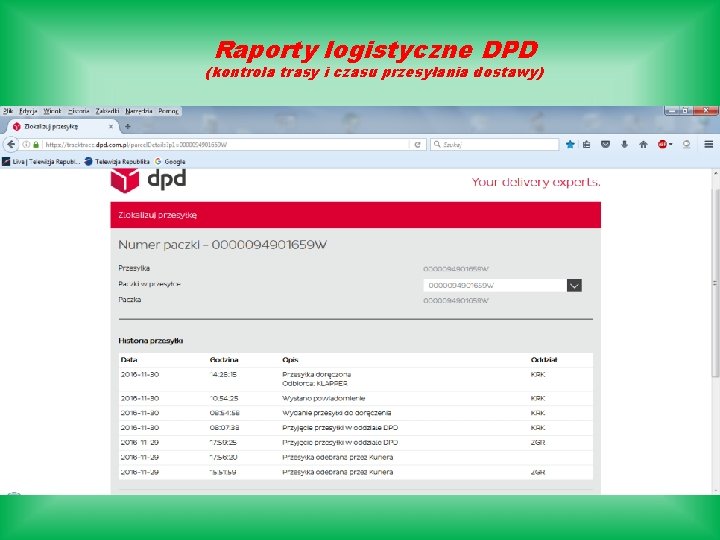Screen dimensions: 720x540
Task: Open the Telewizja Republika bookmark
Action: (x=117, y=162)
